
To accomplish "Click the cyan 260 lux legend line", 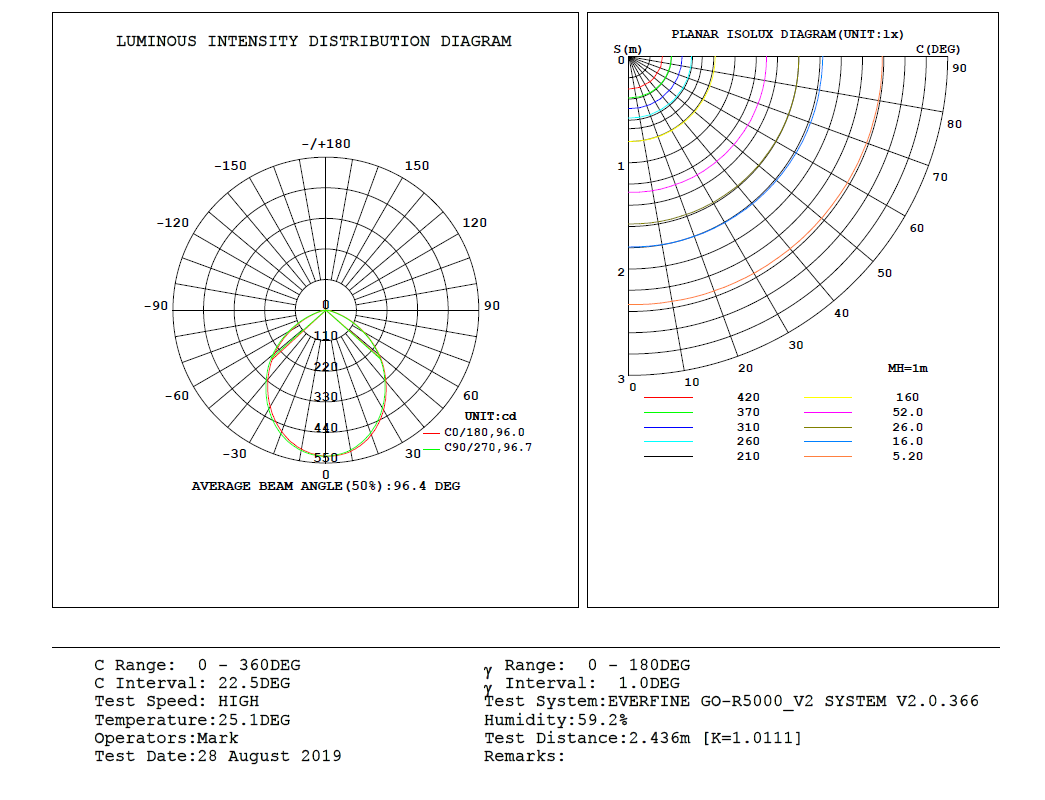I will (668, 441).
